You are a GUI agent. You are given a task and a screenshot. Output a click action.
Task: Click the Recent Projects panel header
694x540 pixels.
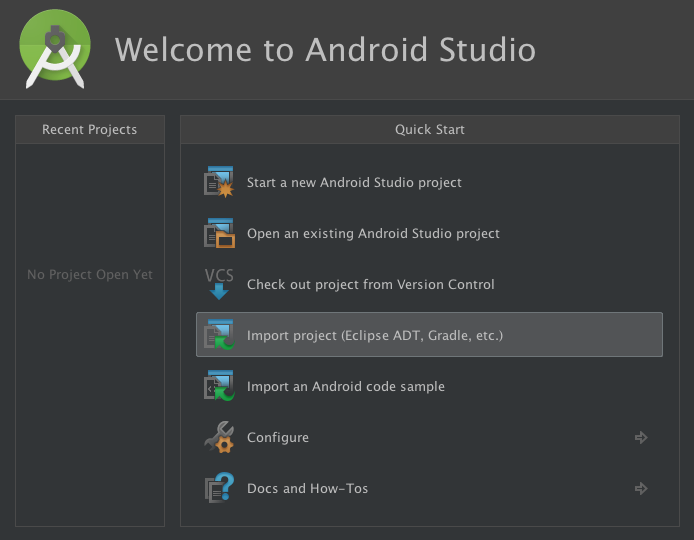(x=90, y=129)
